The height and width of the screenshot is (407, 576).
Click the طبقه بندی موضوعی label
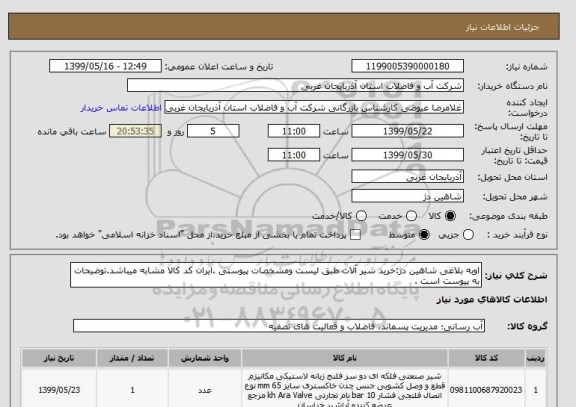(x=508, y=216)
